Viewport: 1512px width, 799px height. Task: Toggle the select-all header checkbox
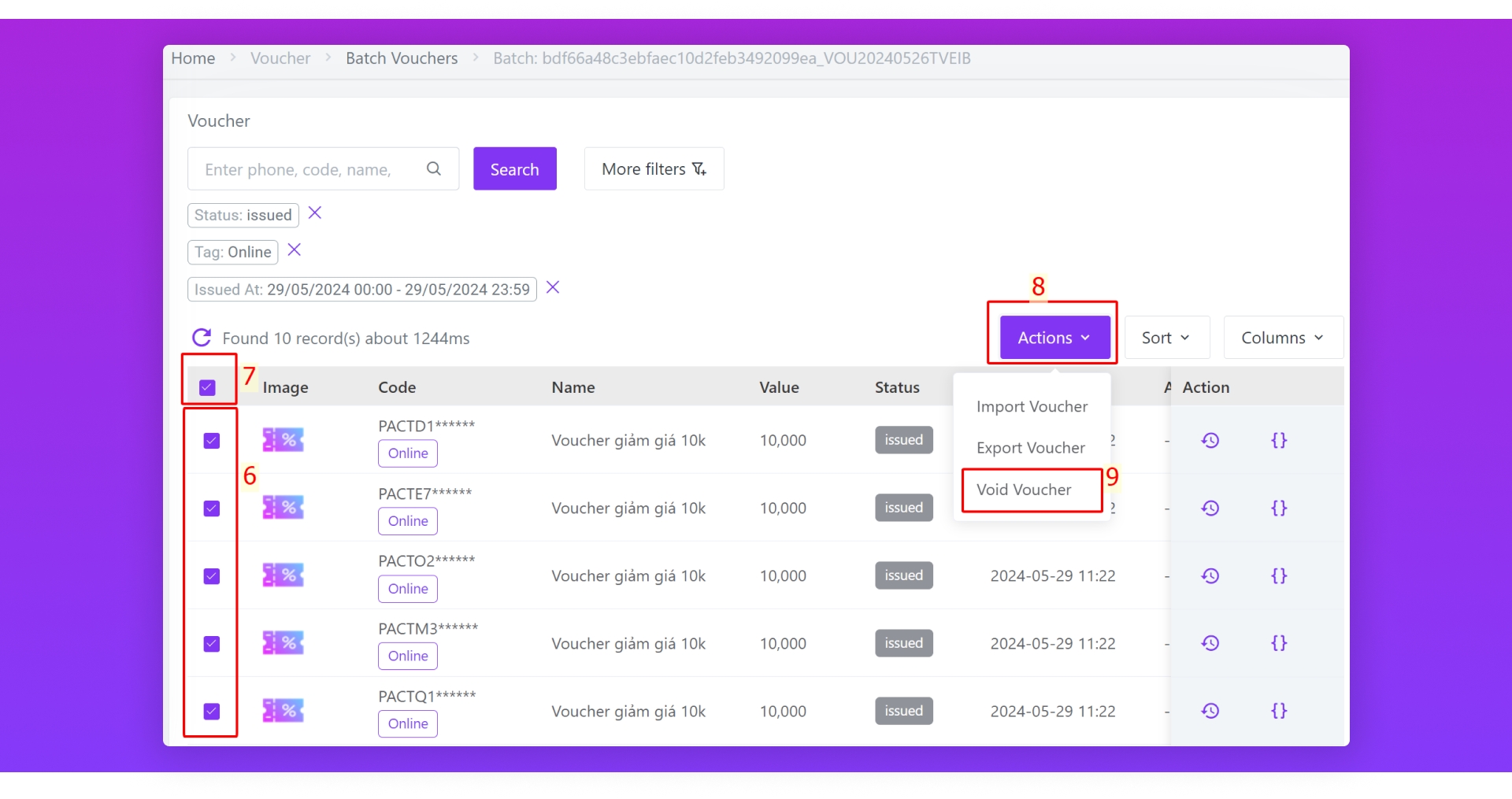coord(208,387)
